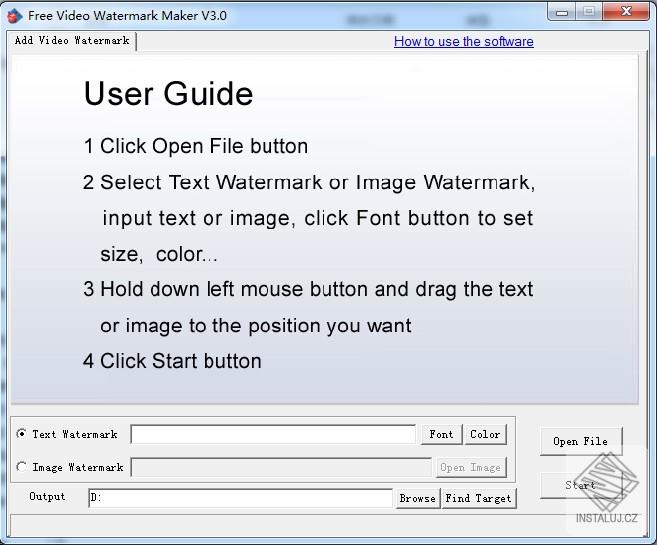Open the How to use the software link

point(463,41)
